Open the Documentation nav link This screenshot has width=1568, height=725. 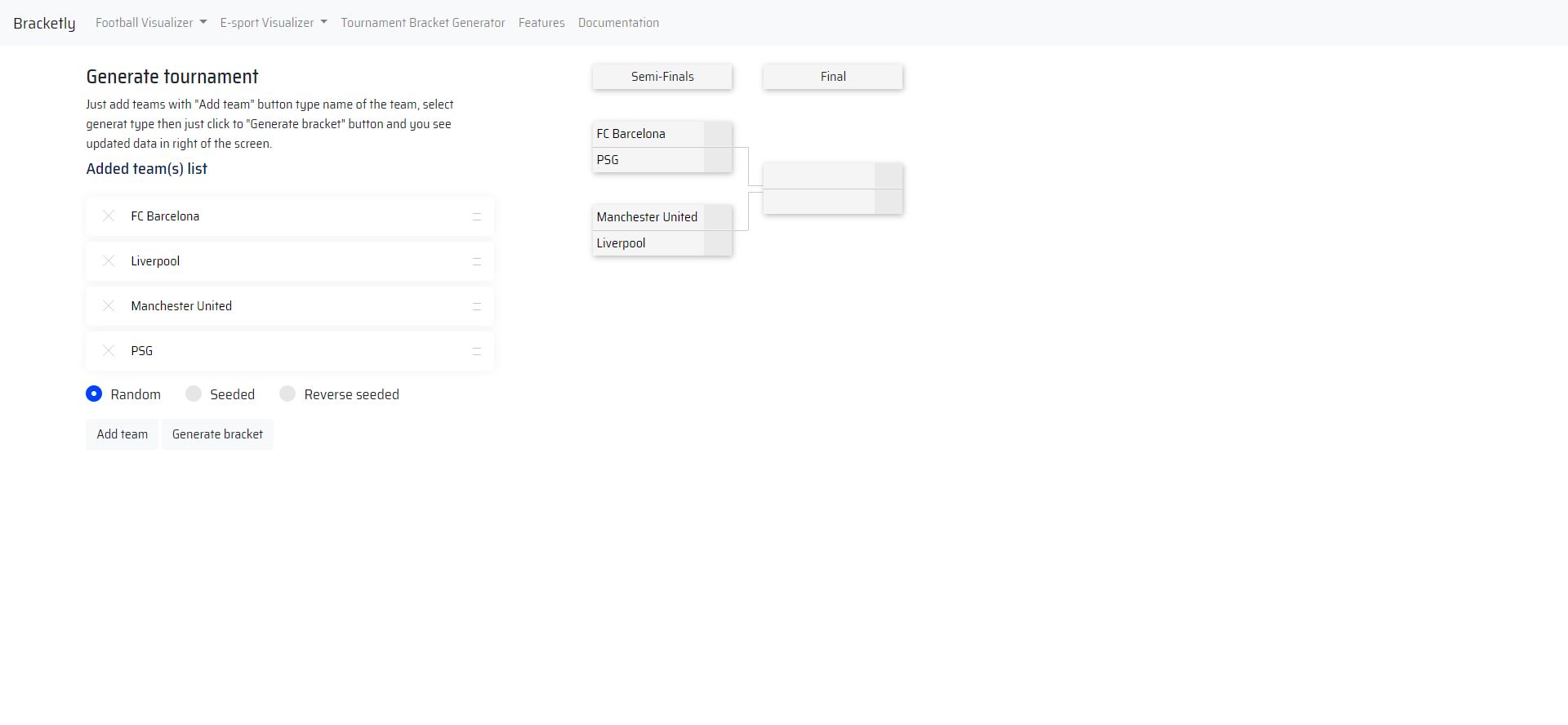[618, 23]
